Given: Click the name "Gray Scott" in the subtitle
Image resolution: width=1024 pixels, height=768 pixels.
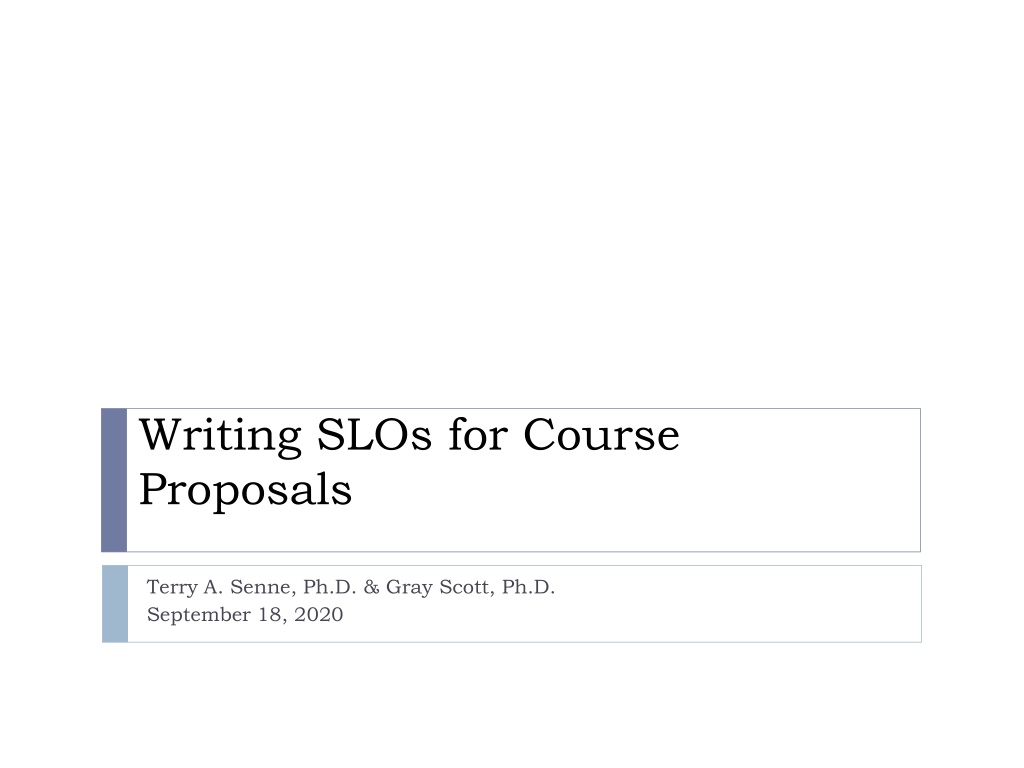Looking at the screenshot, I should tap(440, 587).
